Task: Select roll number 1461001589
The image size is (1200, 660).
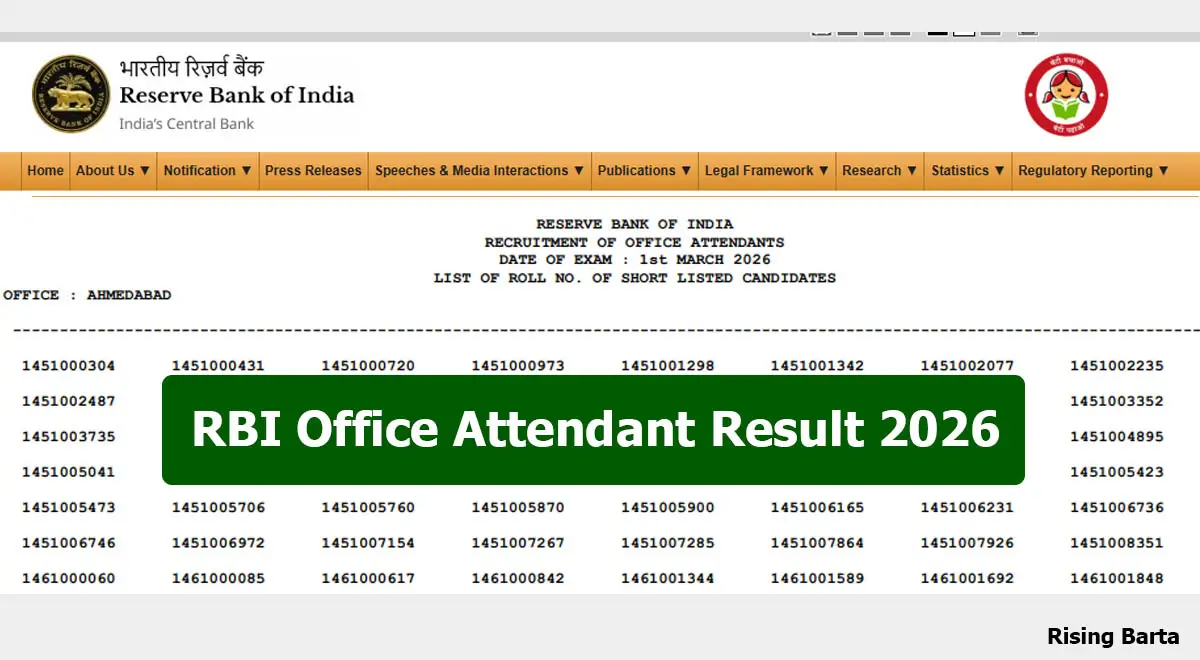Action: pyautogui.click(x=817, y=579)
